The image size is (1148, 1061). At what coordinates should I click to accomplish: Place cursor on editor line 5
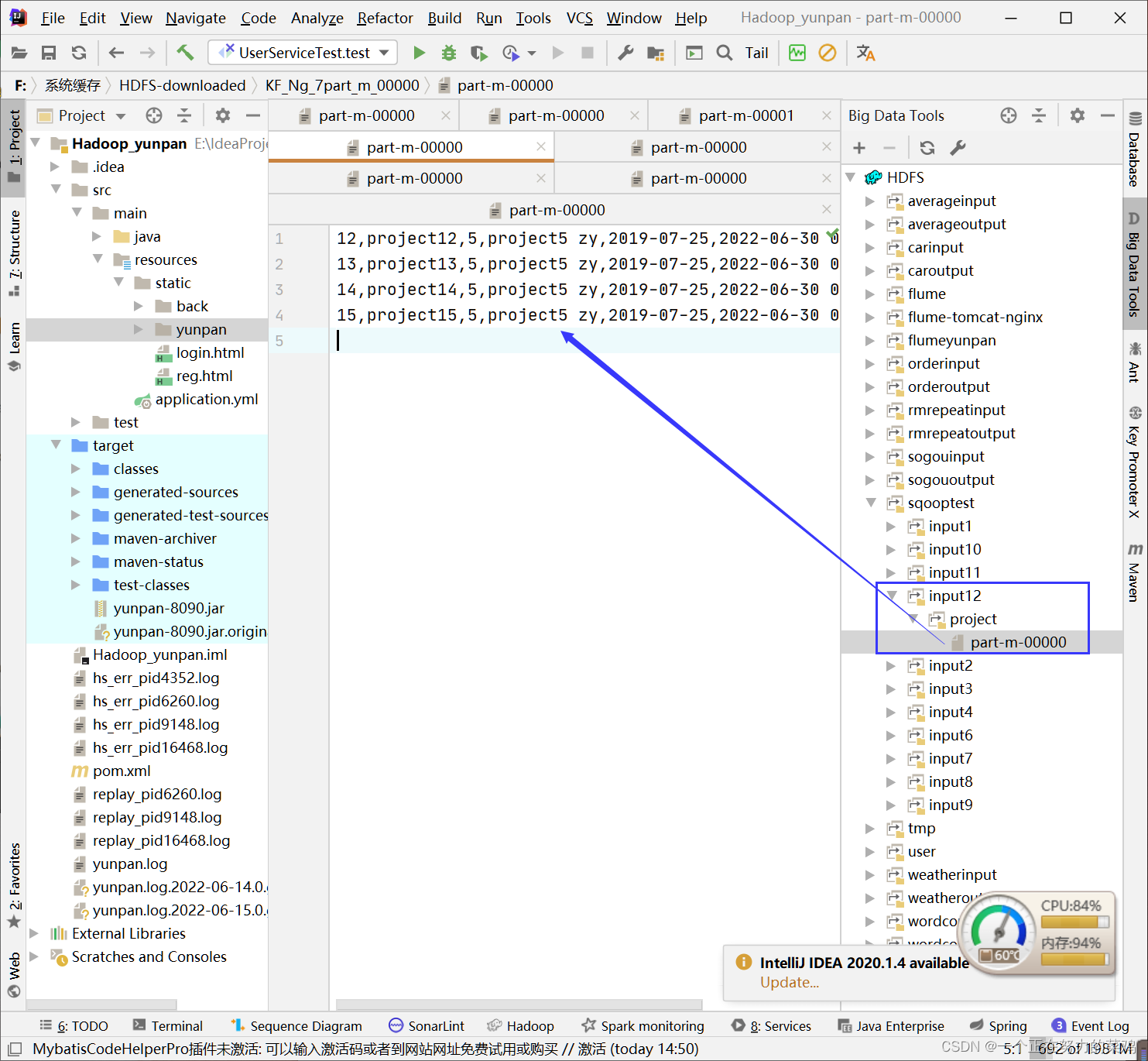coord(584,340)
